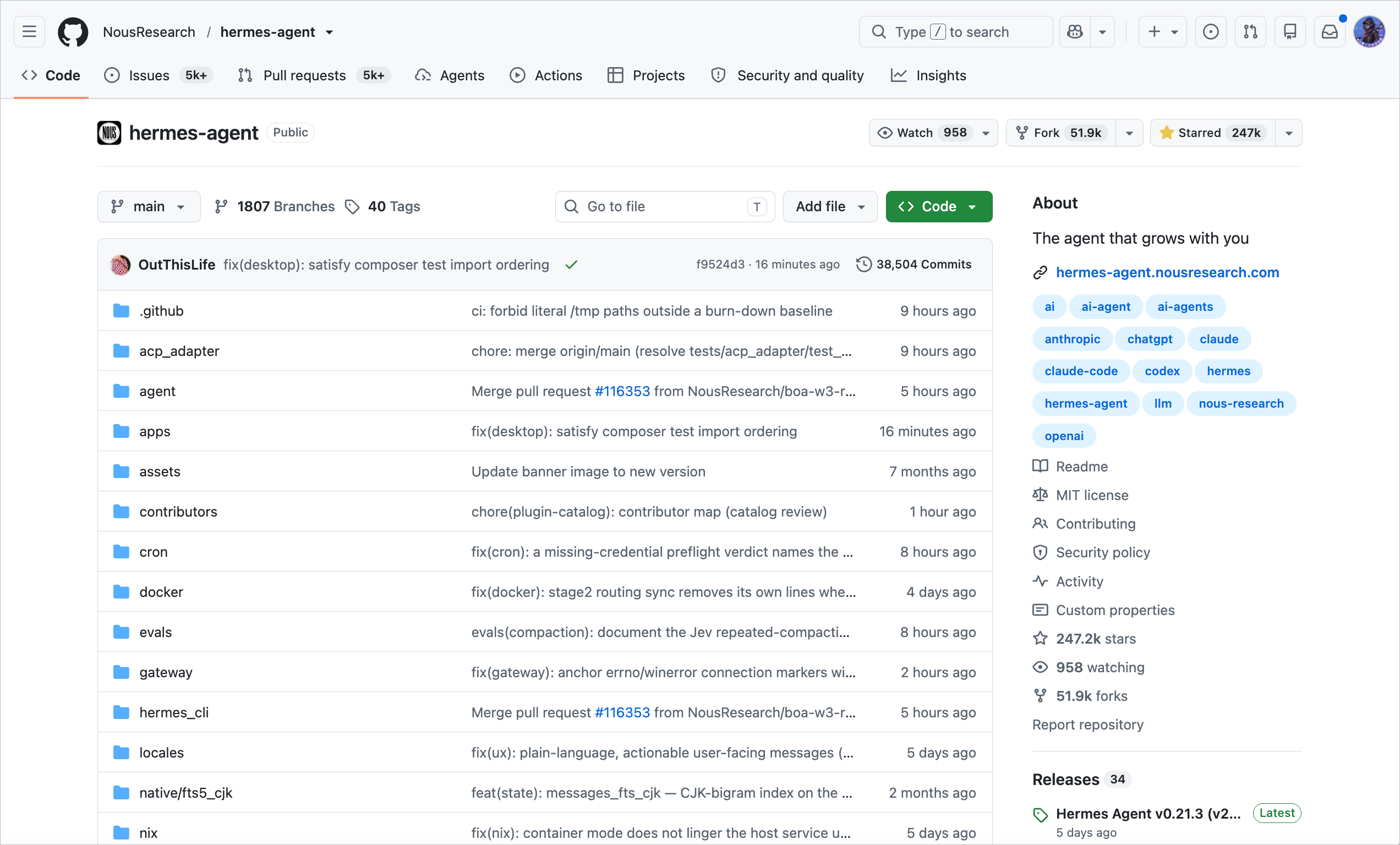
Task: Open the repositories icon in header
Action: point(1290,32)
